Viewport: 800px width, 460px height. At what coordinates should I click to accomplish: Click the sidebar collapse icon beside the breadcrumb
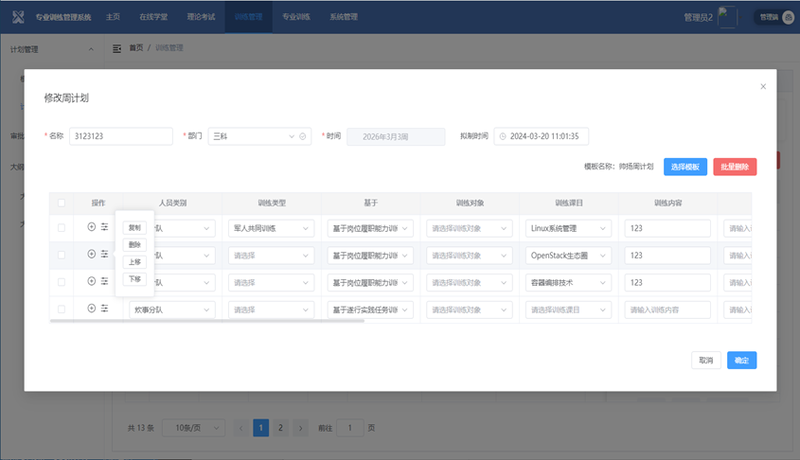(118, 48)
